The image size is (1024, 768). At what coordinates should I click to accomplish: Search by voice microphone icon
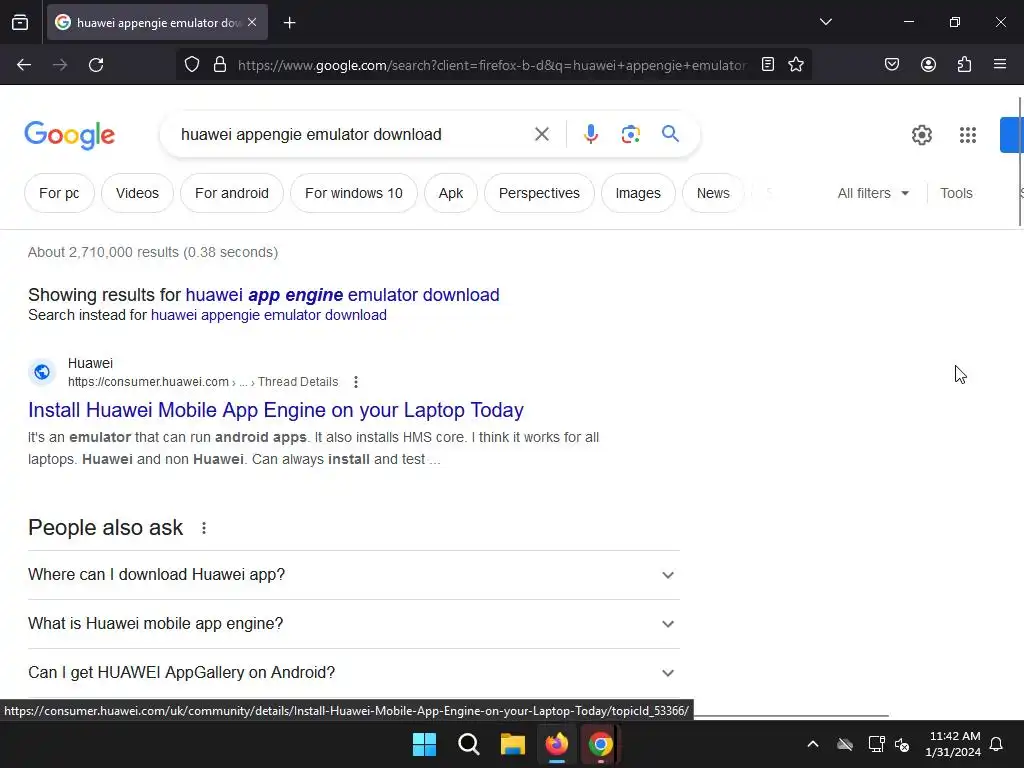click(590, 134)
